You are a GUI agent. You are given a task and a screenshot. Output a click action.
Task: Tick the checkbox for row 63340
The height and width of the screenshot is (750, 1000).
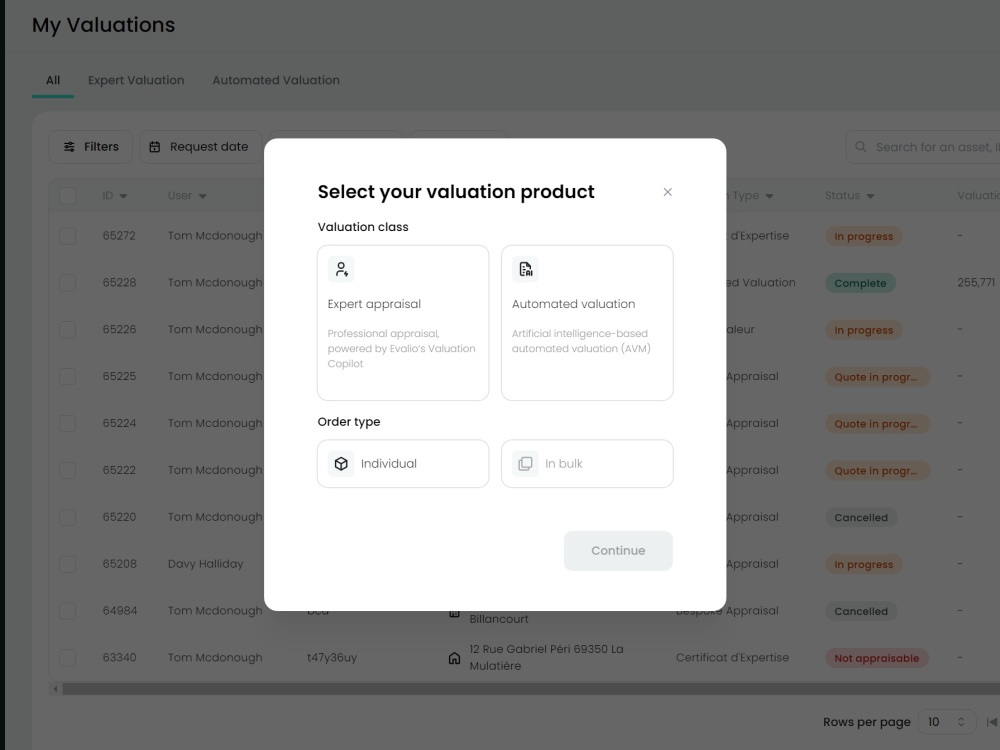coord(68,658)
